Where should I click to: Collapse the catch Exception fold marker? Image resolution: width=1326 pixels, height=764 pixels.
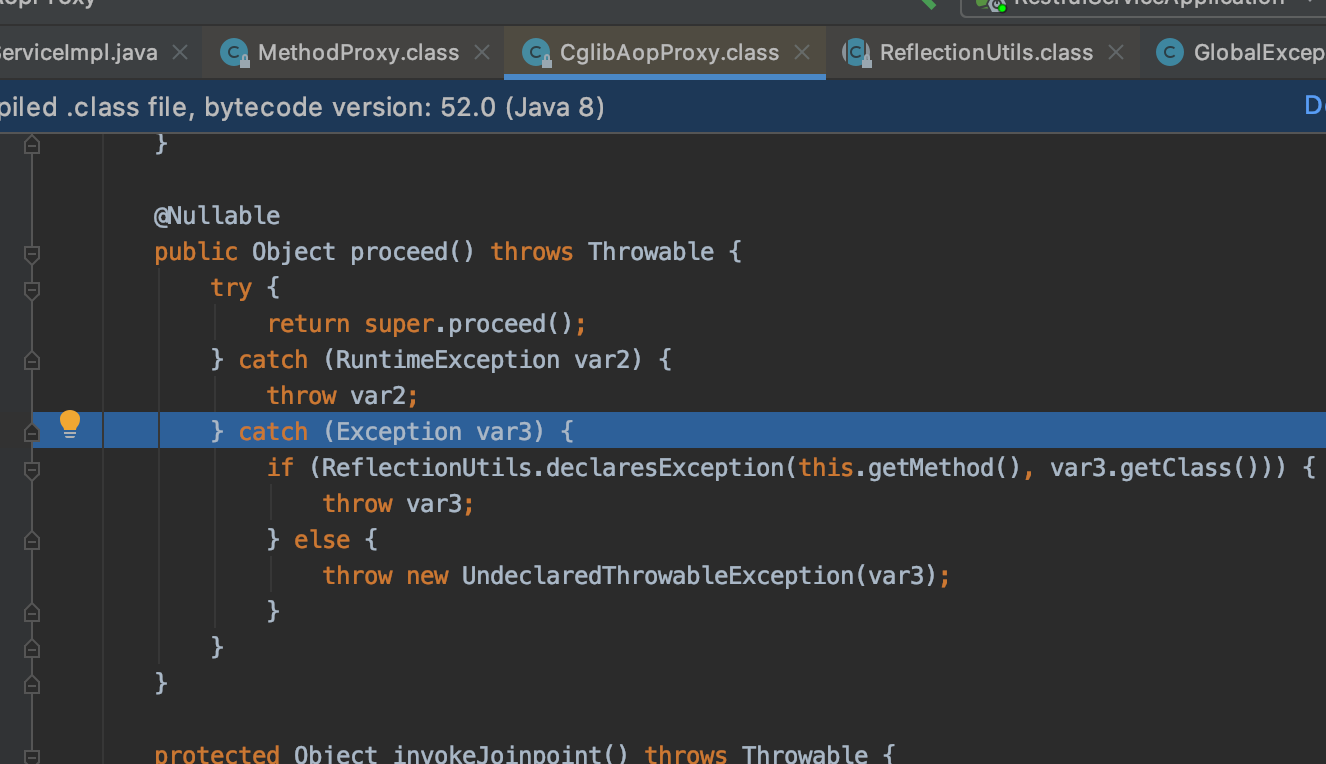pos(32,432)
